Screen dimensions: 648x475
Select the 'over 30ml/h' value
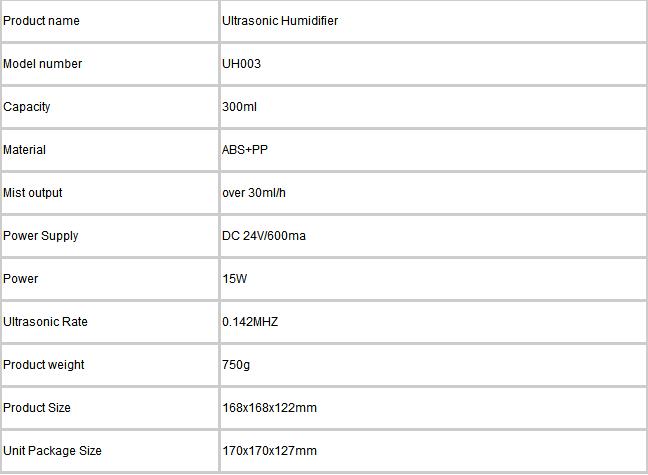[x=254, y=193]
